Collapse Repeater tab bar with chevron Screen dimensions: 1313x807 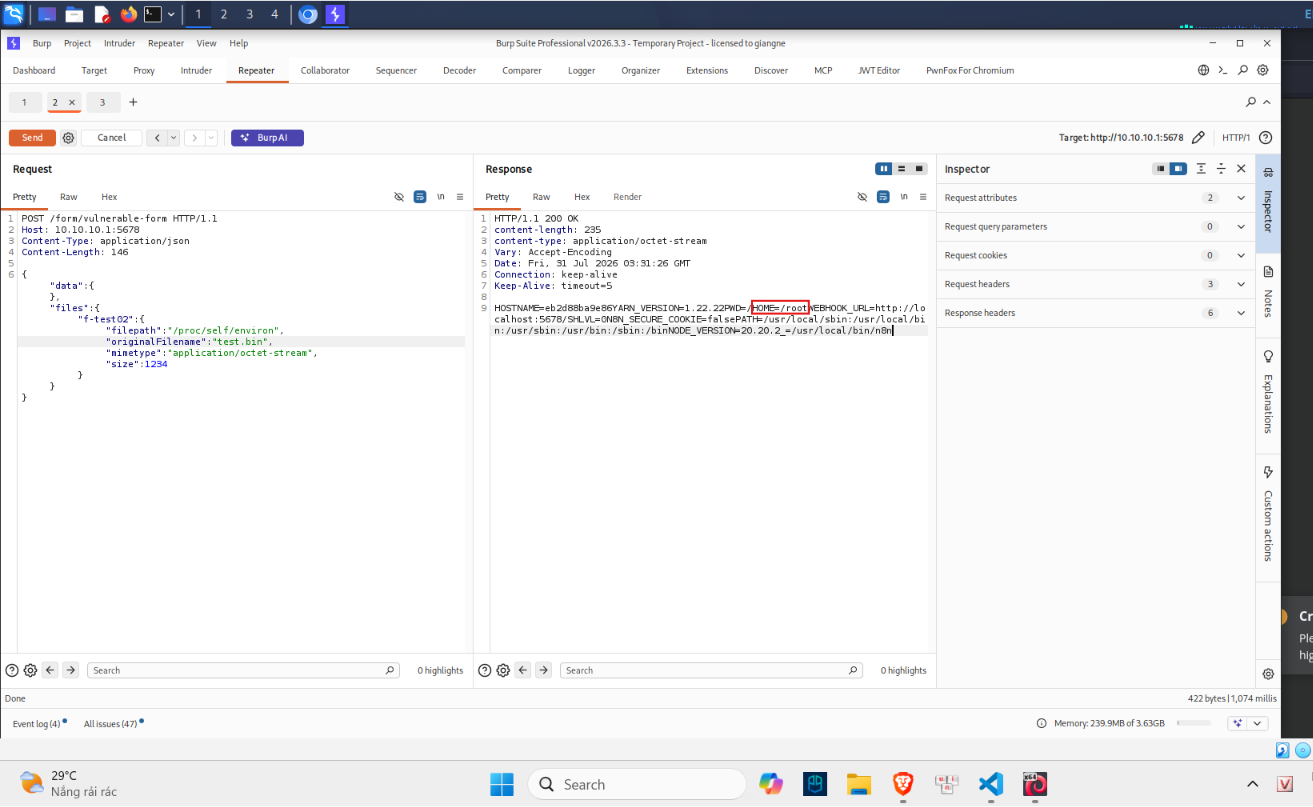[1267, 102]
